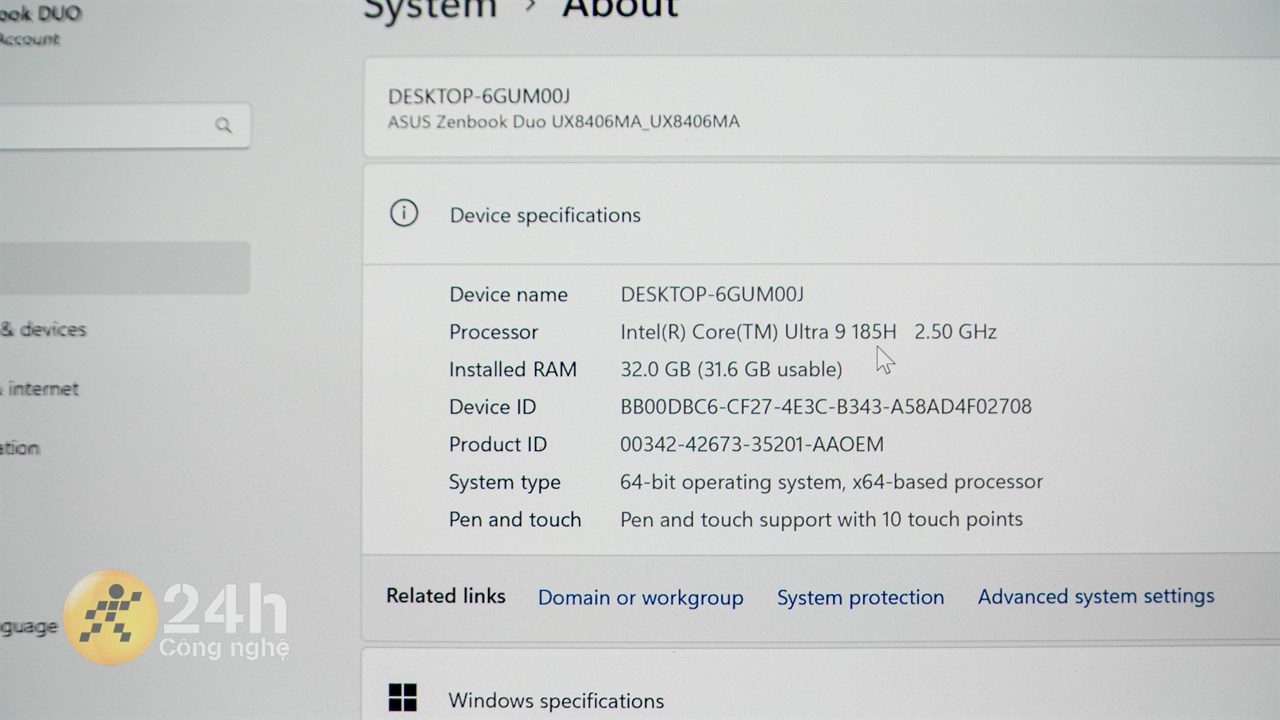This screenshot has width=1280, height=720.
Task: Click the Device name row value in specifications
Action: coord(712,294)
